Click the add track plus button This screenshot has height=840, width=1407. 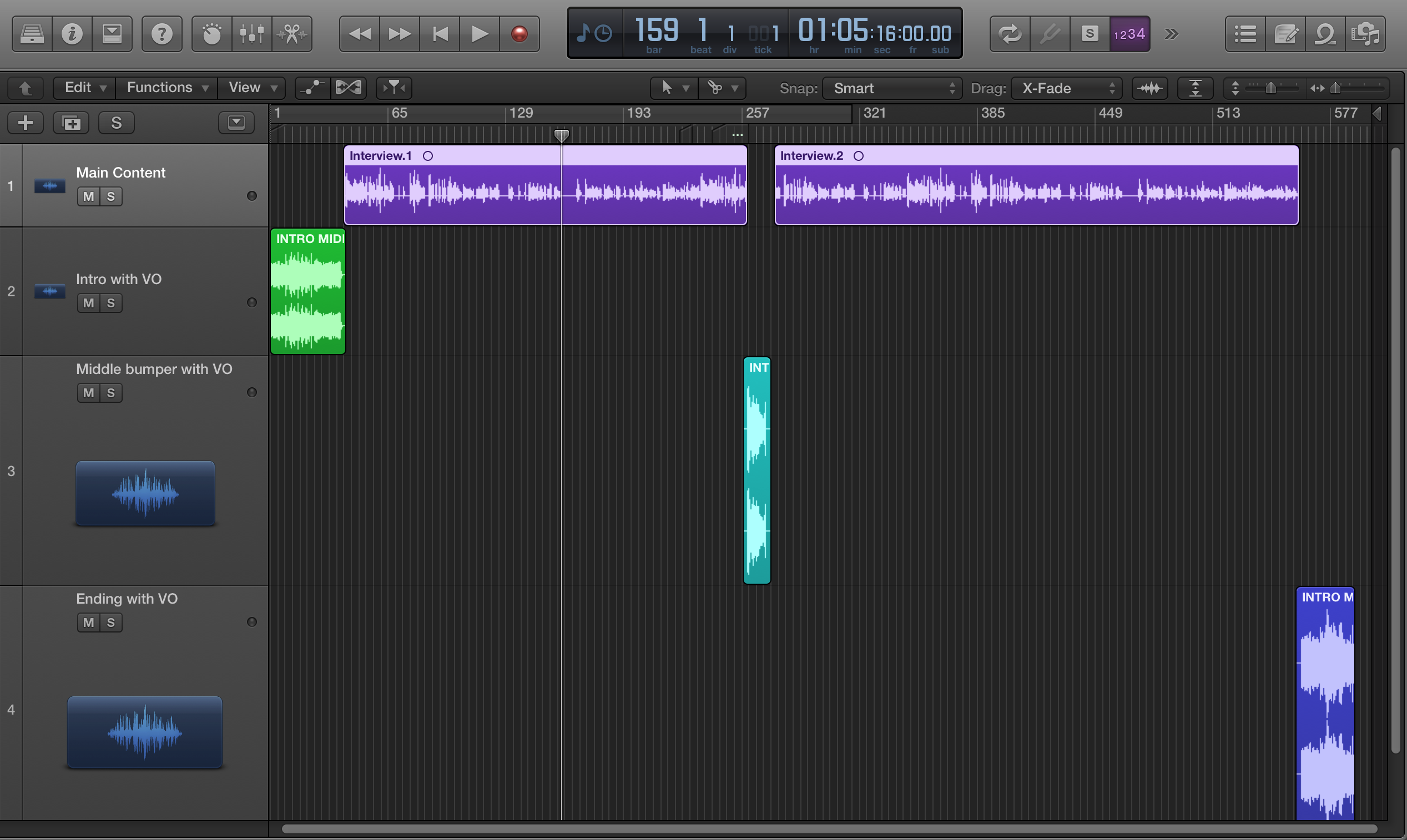[x=26, y=123]
